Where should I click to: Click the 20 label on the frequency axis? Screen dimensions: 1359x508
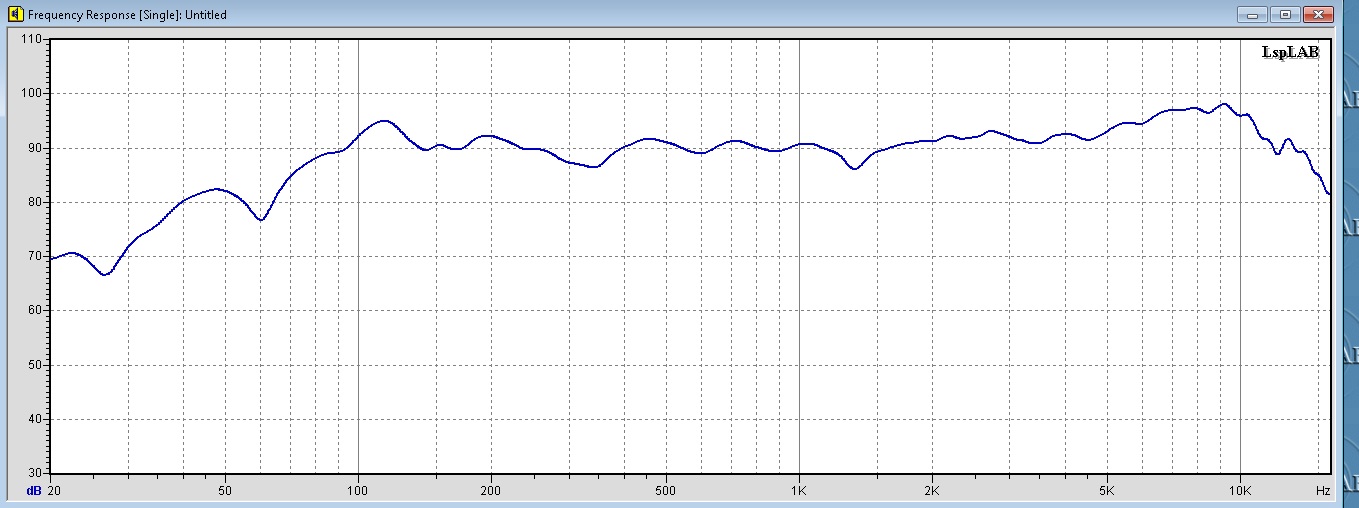point(53,491)
